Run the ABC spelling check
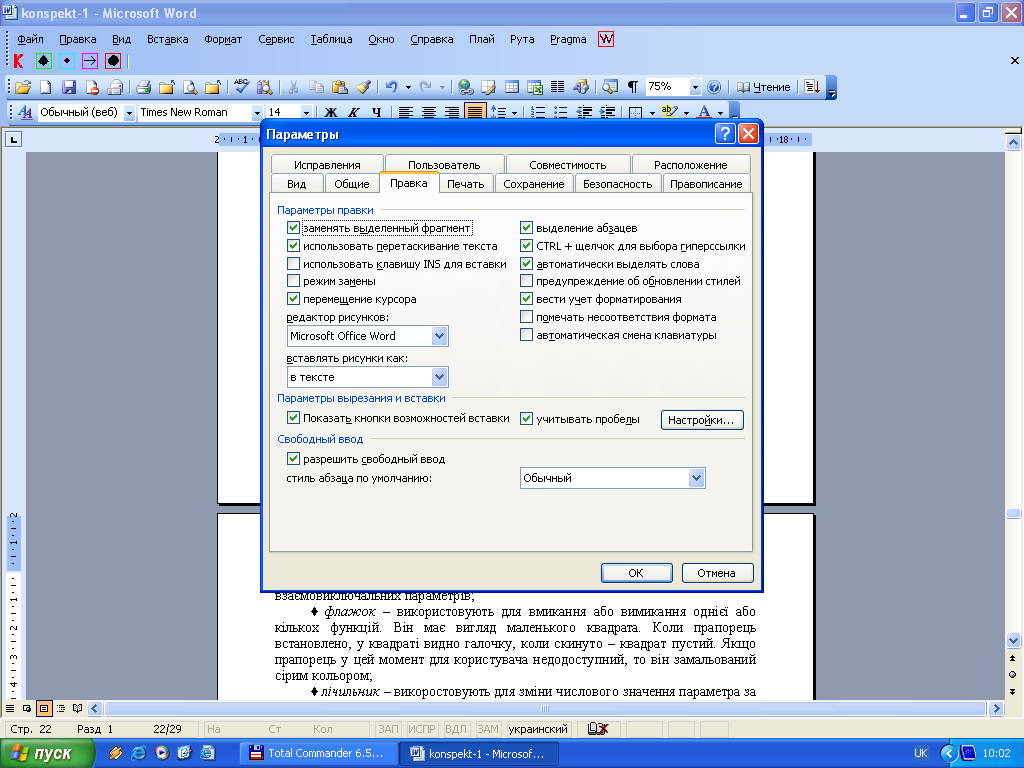The width and height of the screenshot is (1024, 768). 241,86
